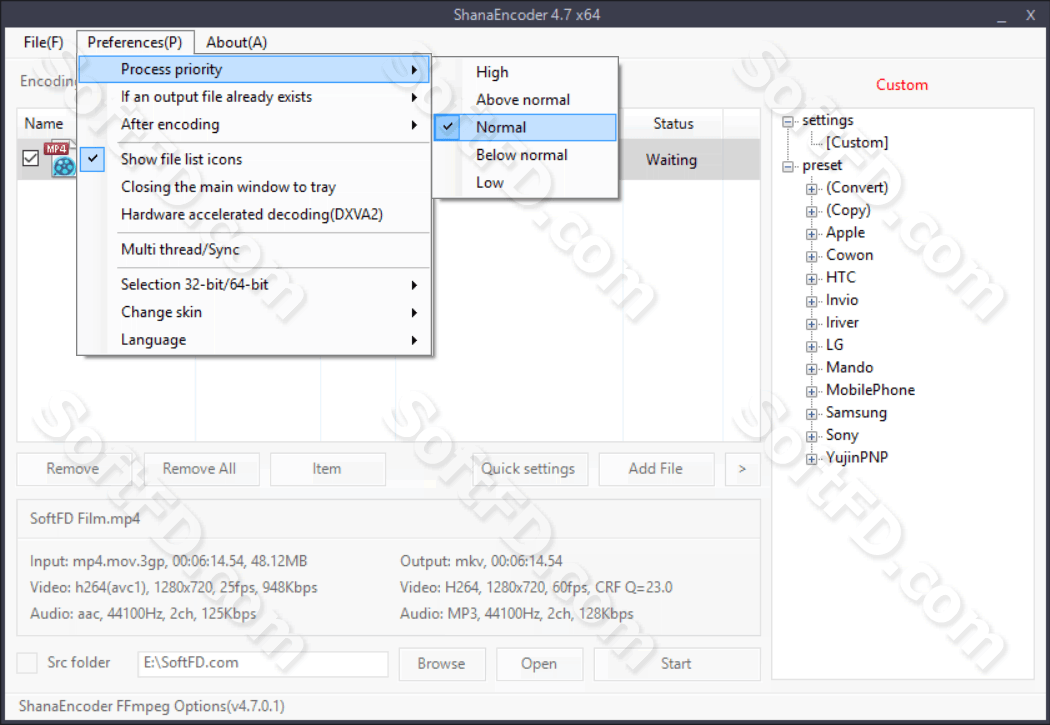
Task: Expand the Invio preset folder
Action: pyautogui.click(x=812, y=301)
